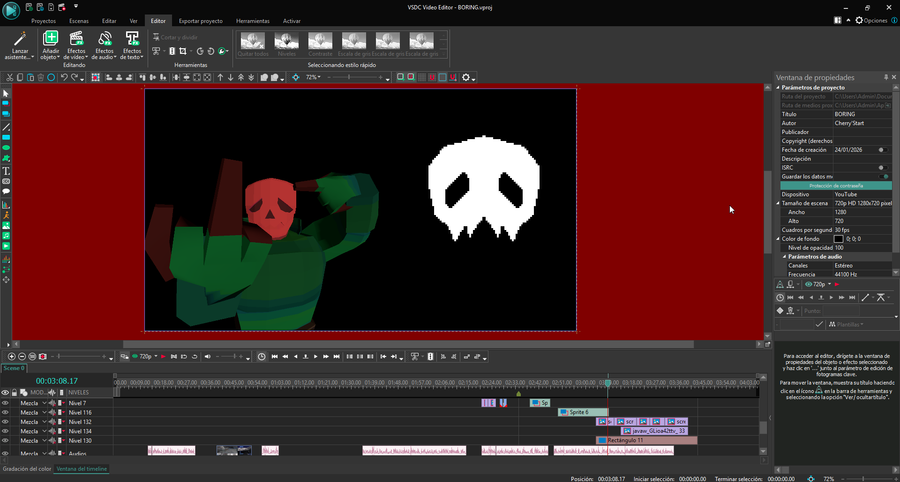Collapse Color de fondo group
900x482 pixels.
(x=779, y=239)
